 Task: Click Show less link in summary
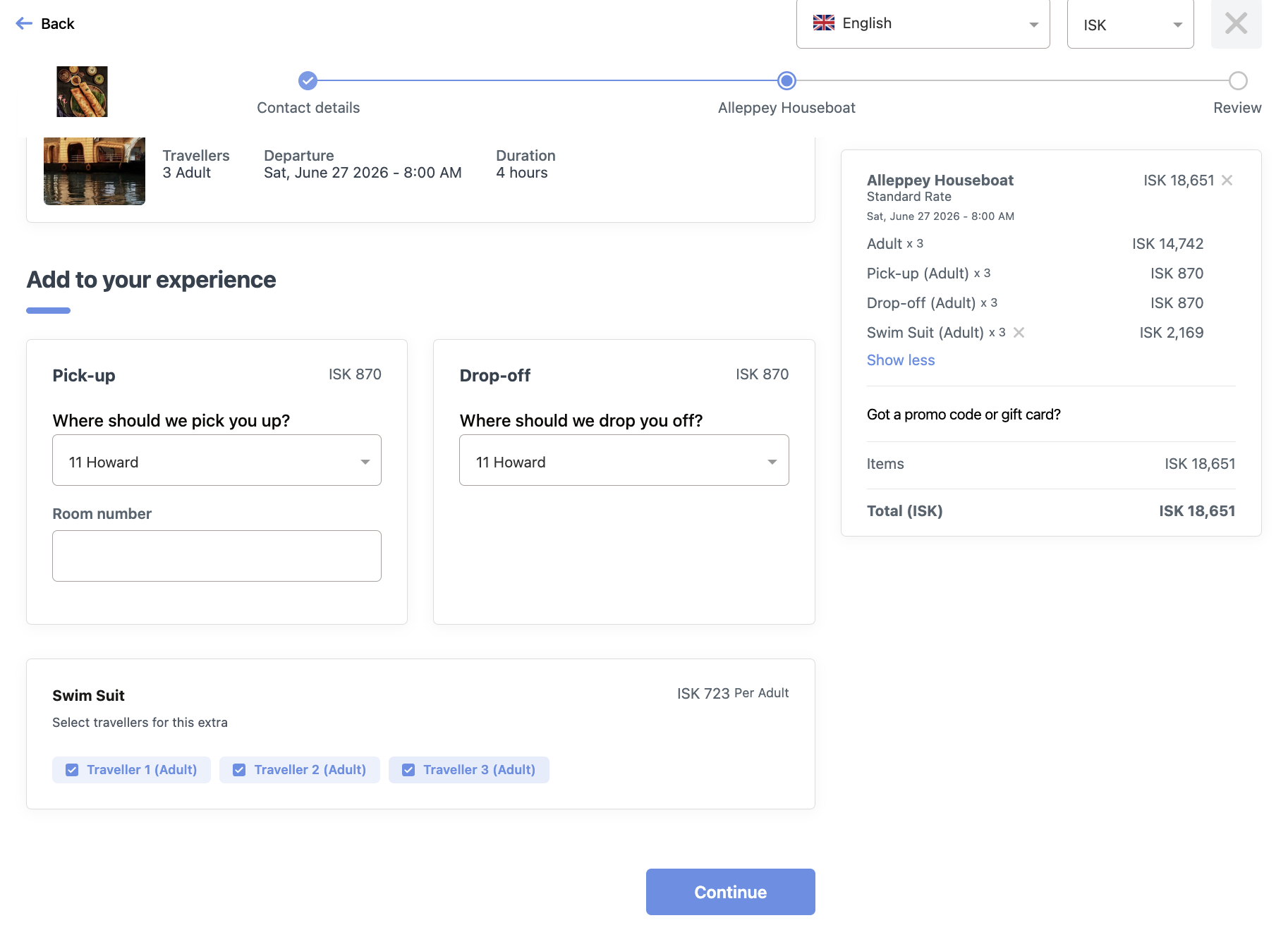pyautogui.click(x=900, y=360)
